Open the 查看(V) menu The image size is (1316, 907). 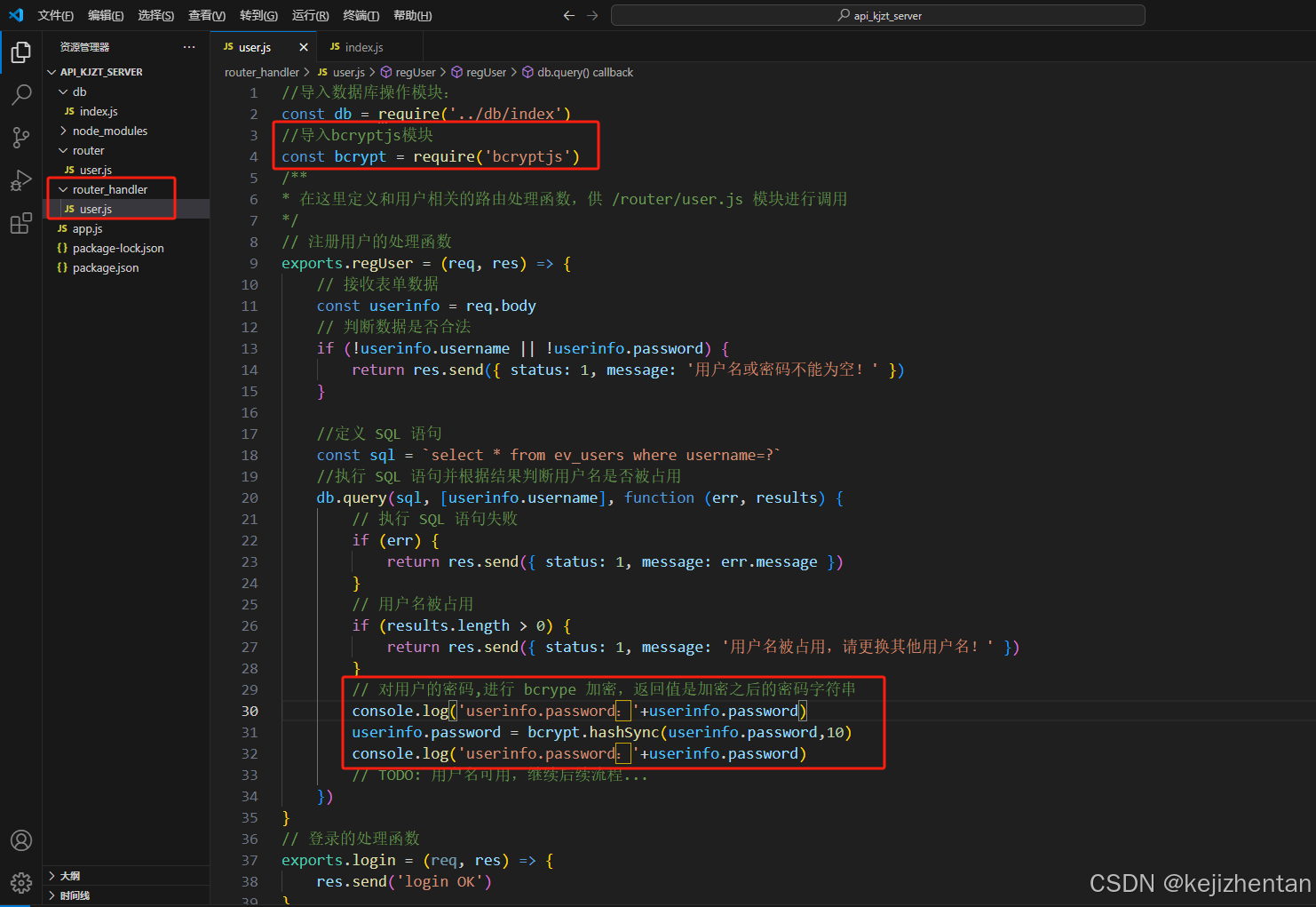pyautogui.click(x=207, y=15)
